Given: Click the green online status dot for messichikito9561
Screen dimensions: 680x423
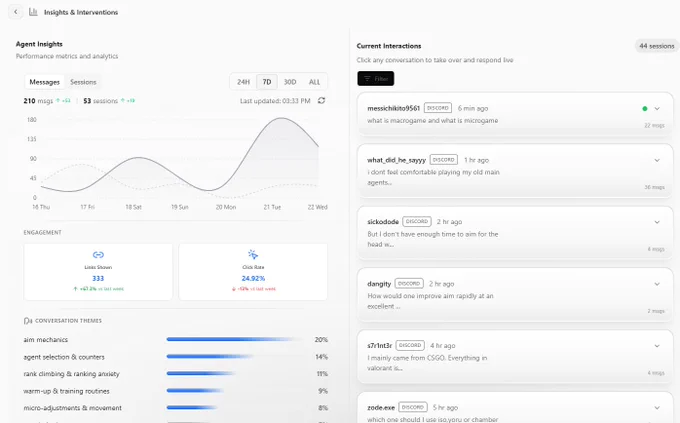Looking at the screenshot, I should (644, 108).
